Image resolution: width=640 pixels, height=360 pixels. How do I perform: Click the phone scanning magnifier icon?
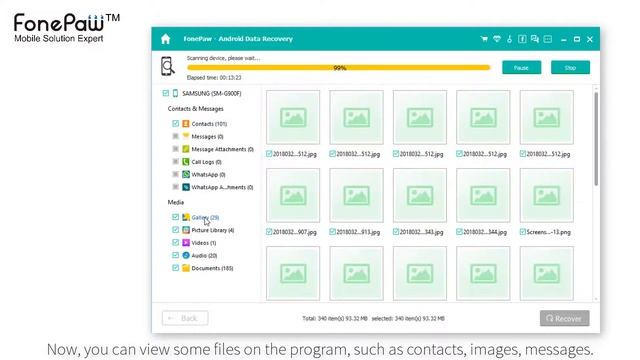pyautogui.click(x=167, y=66)
